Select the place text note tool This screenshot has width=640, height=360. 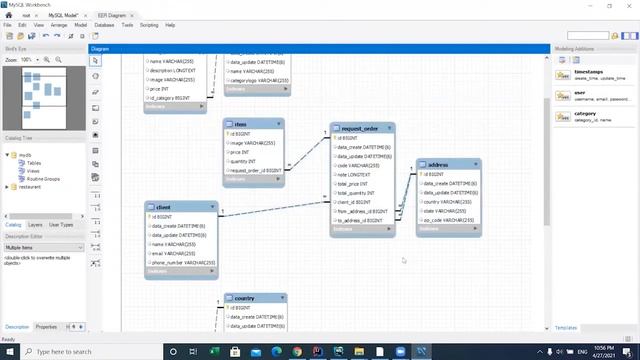point(96,122)
